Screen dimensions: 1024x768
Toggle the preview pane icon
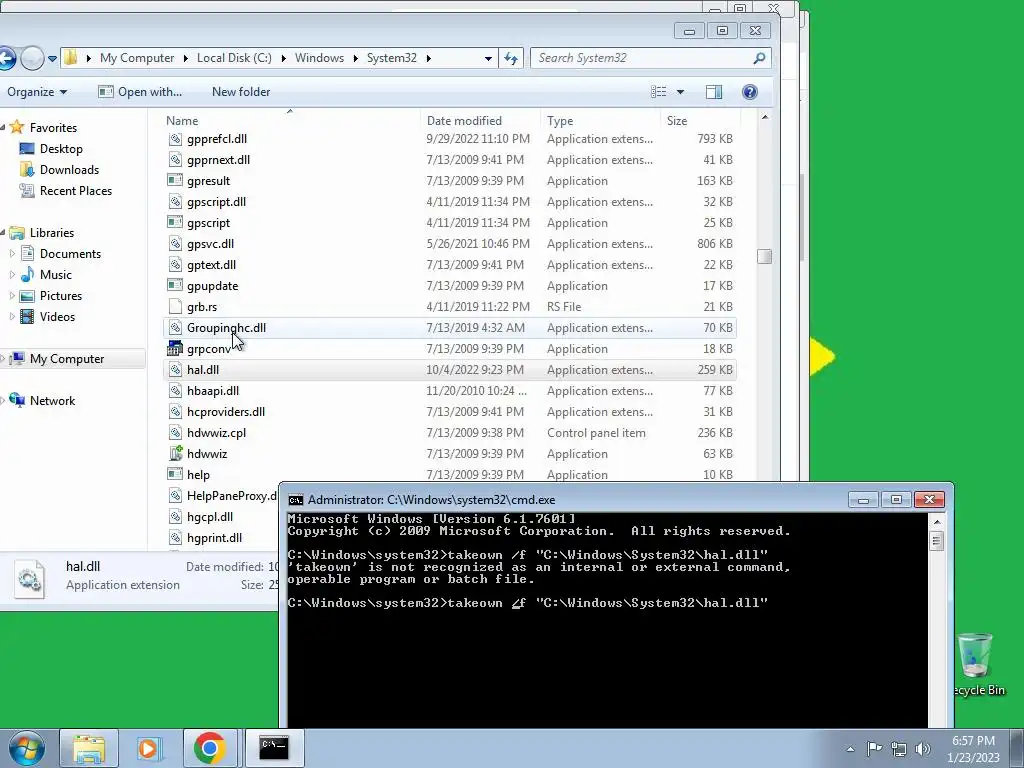[714, 92]
